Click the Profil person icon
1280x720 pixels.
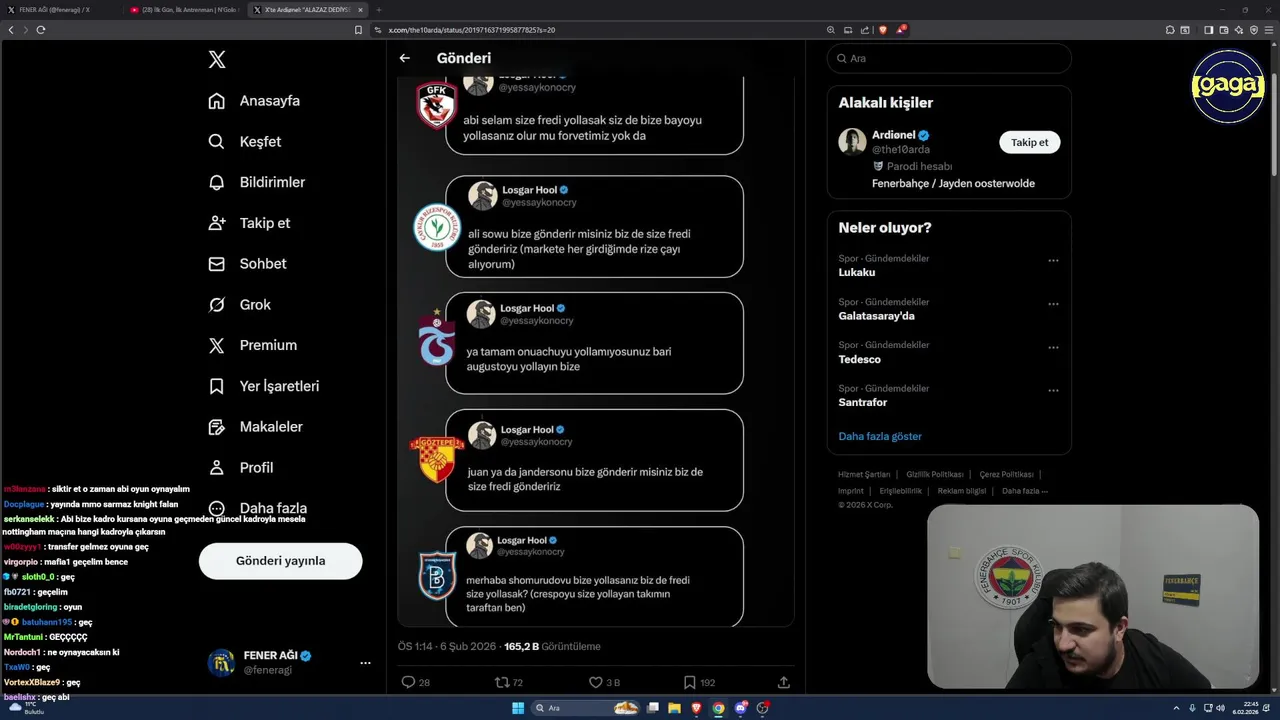(x=216, y=467)
